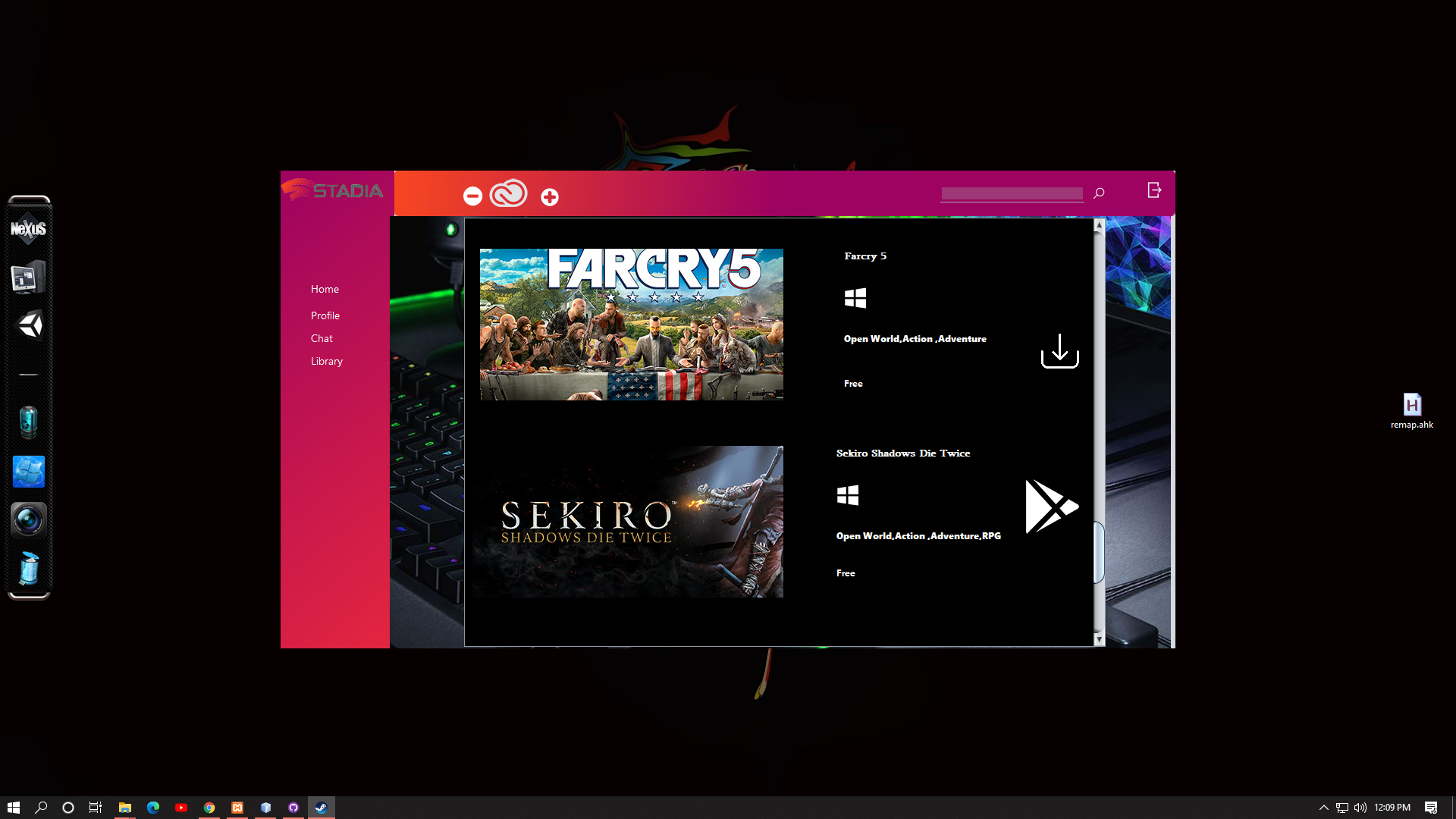Screen dimensions: 1456x819
Task: Open taskbar search
Action: click(41, 808)
